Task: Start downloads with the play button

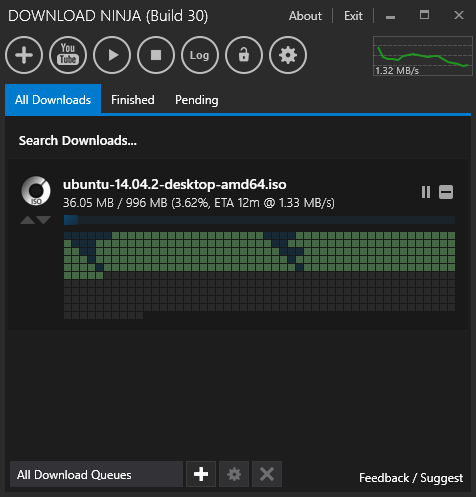Action: click(x=112, y=55)
